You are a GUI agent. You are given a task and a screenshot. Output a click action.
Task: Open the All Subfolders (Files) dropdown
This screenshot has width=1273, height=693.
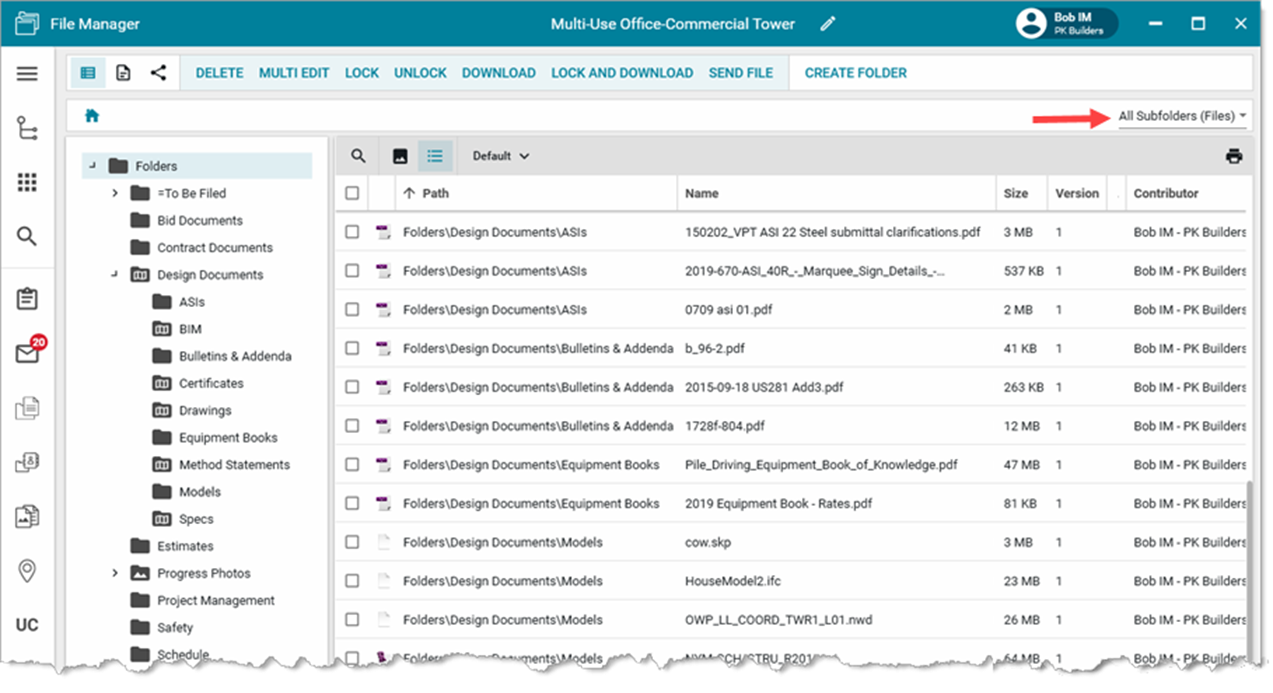tap(1182, 116)
